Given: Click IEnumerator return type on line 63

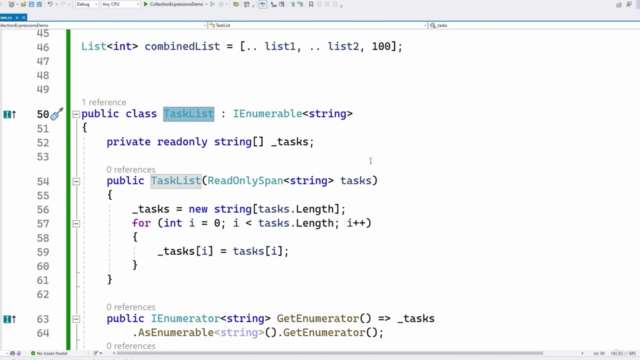Looking at the screenshot, I should click(186, 318).
